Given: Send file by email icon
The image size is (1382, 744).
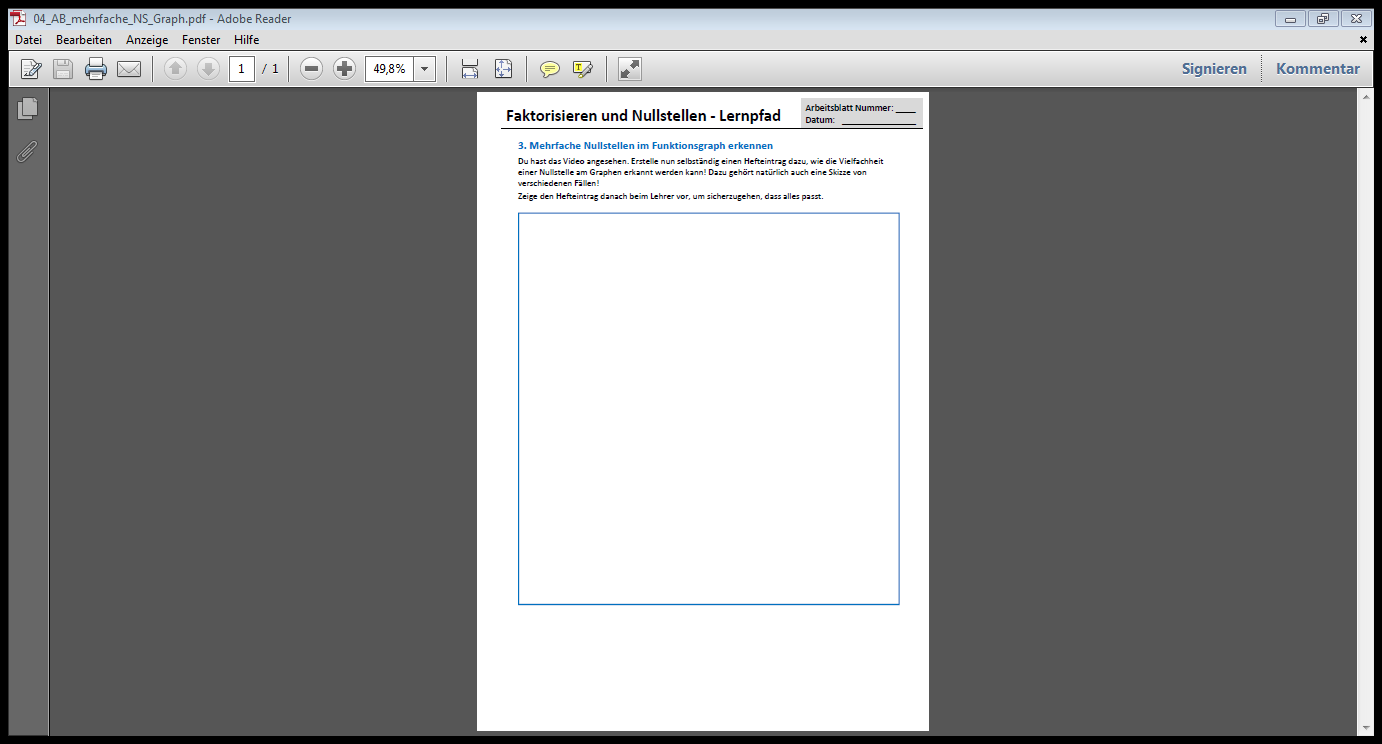Looking at the screenshot, I should point(129,69).
